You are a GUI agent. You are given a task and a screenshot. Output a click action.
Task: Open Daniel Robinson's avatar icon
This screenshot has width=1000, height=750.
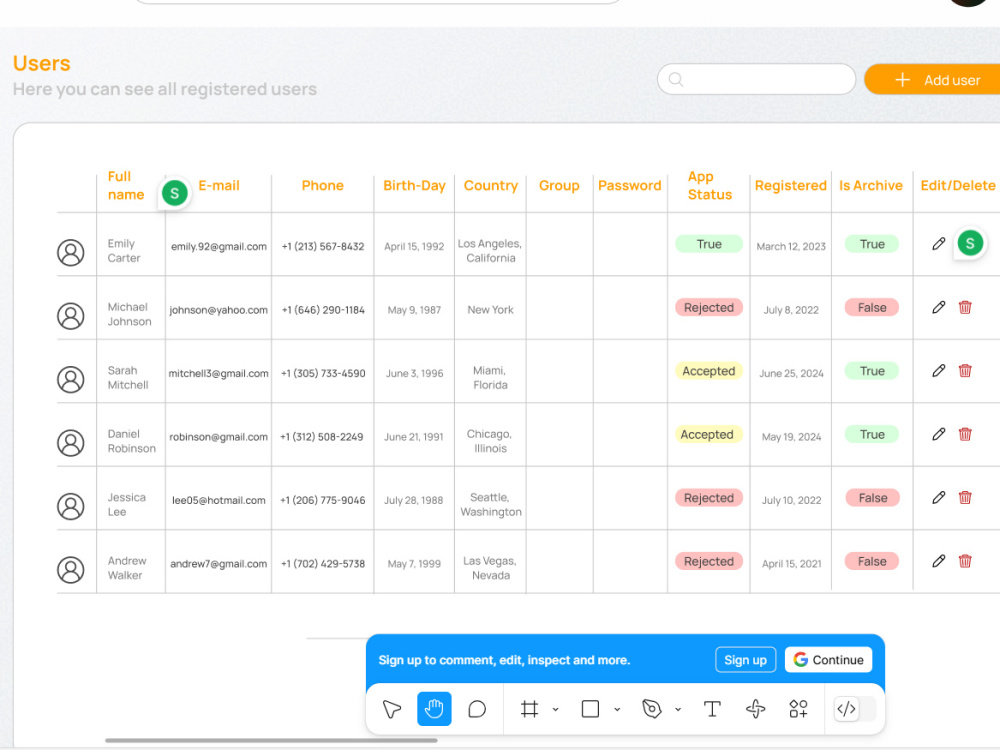[71, 443]
